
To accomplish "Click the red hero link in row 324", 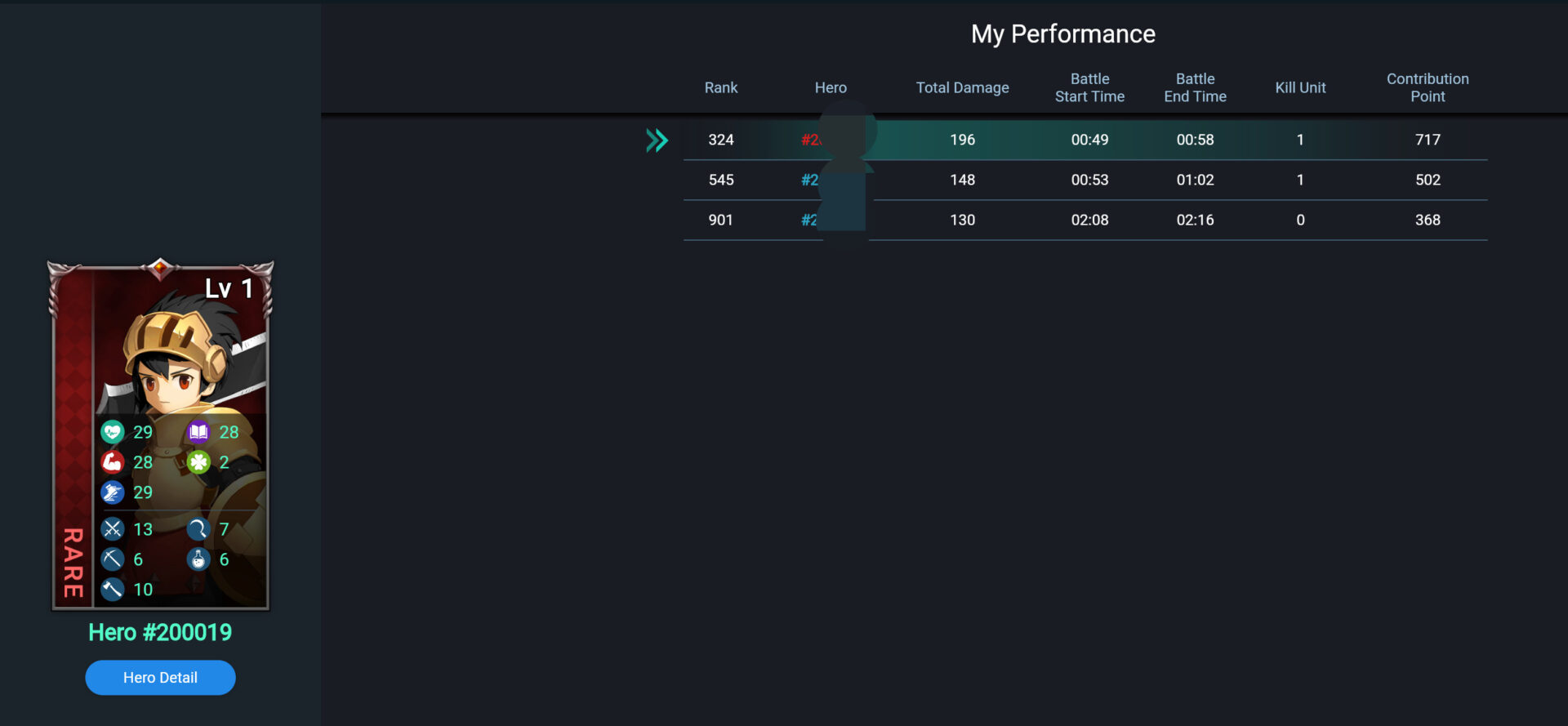I will click(x=810, y=140).
